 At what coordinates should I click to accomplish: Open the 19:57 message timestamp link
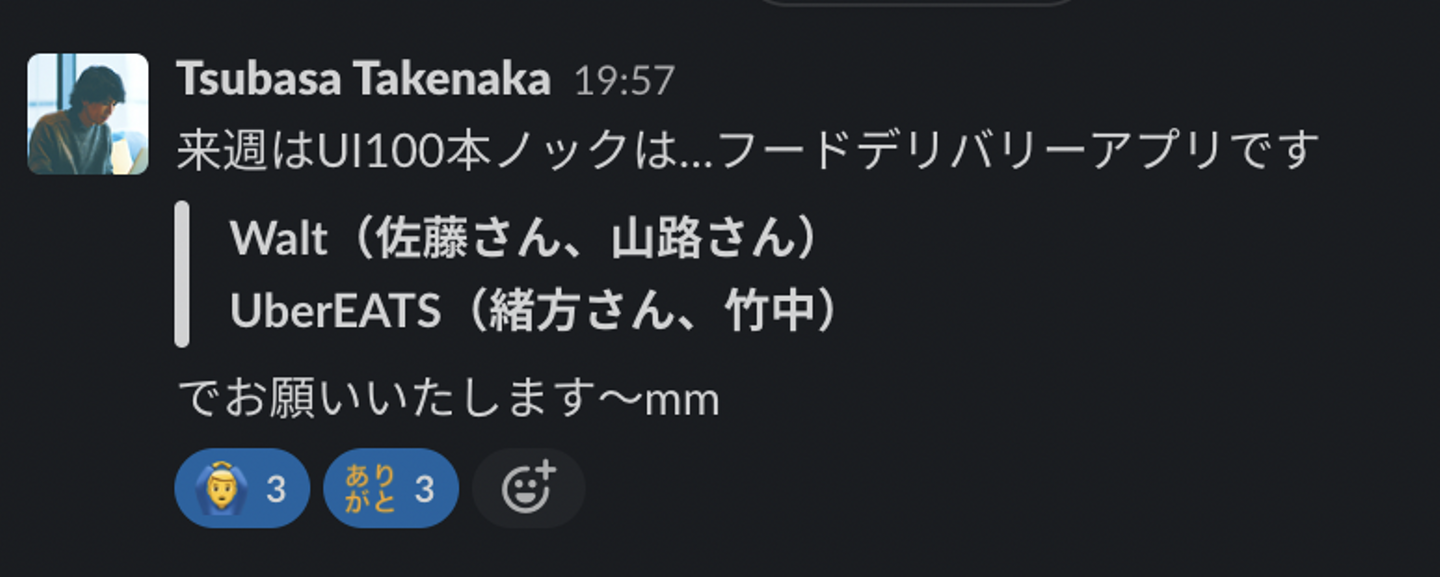pyautogui.click(x=624, y=81)
